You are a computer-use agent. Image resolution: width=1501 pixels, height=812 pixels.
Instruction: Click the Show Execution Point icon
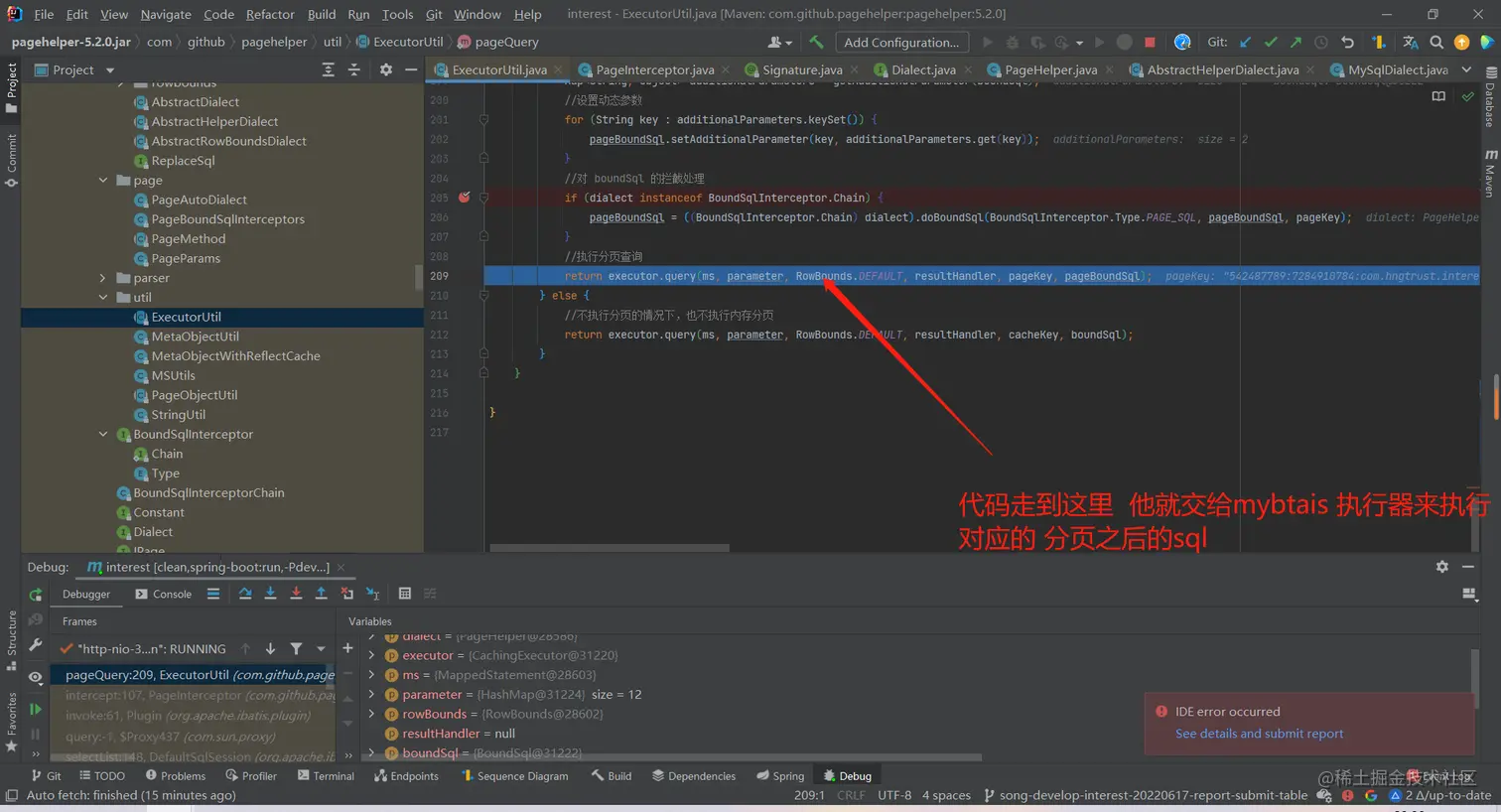(213, 594)
